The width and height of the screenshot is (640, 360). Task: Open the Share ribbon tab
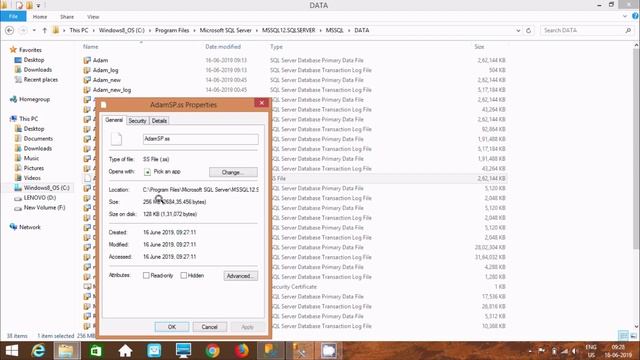coord(67,17)
